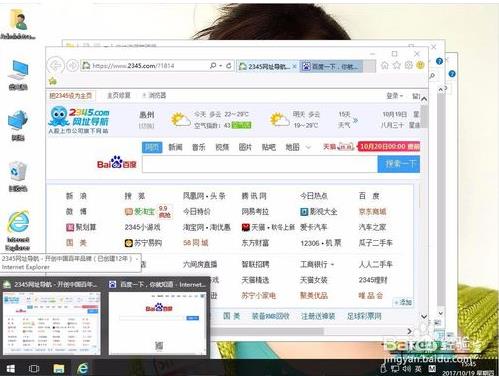499x376 pixels.
Task: Click the horizontal scrollbar right arrow
Action: (410, 331)
